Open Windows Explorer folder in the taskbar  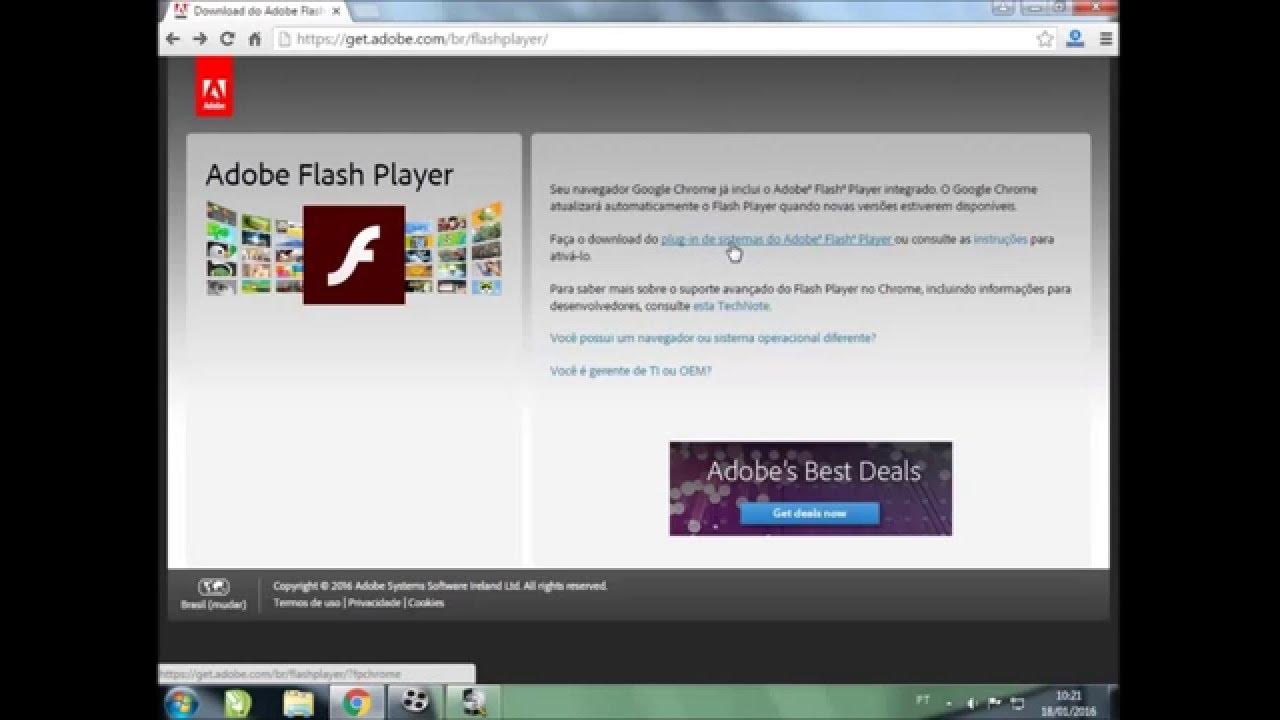(x=298, y=703)
